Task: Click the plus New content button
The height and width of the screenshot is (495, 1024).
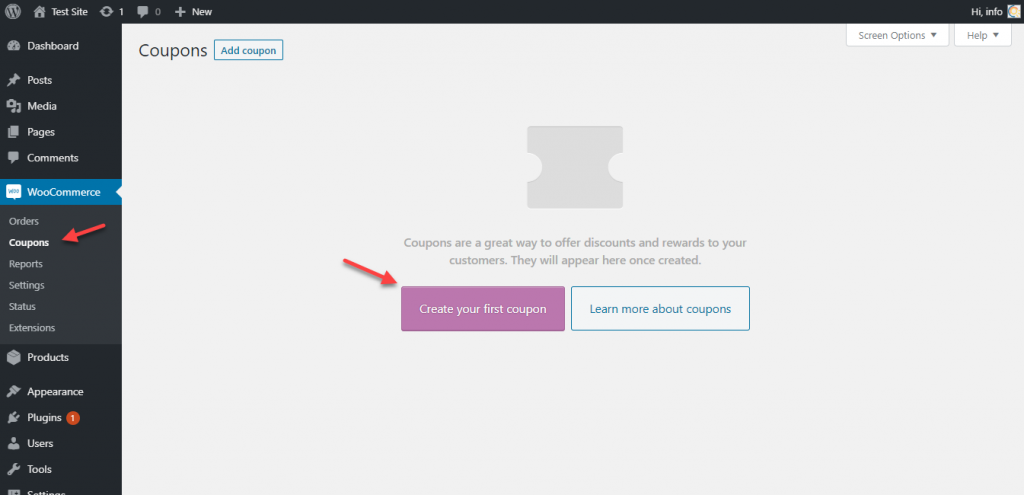Action: pyautogui.click(x=193, y=11)
